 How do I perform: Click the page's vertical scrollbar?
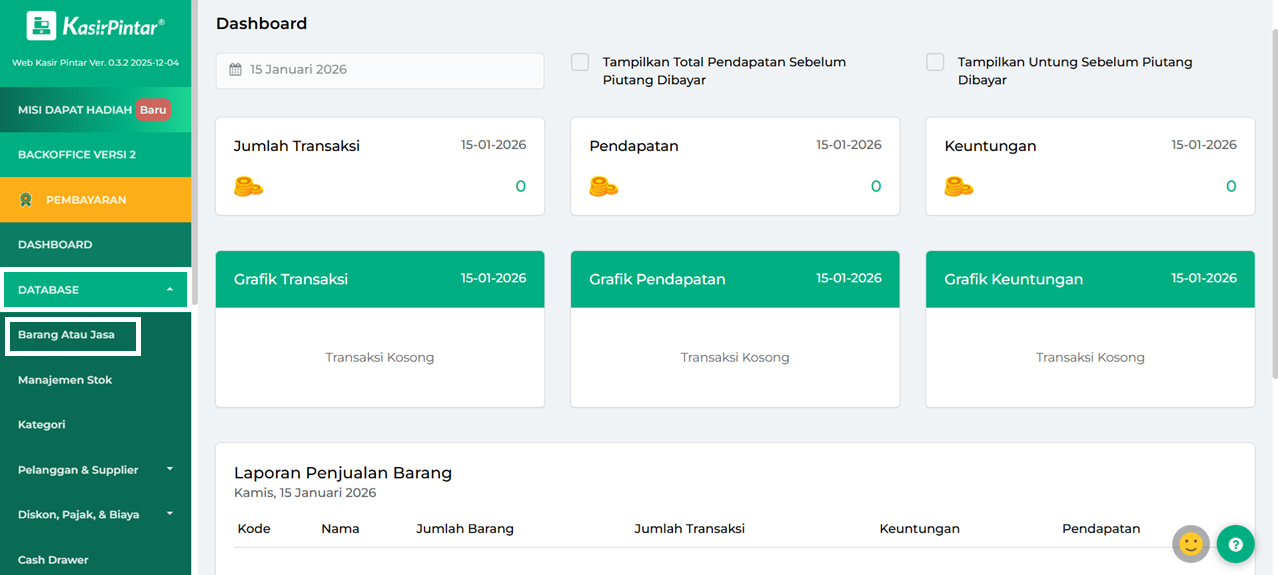(x=1273, y=200)
